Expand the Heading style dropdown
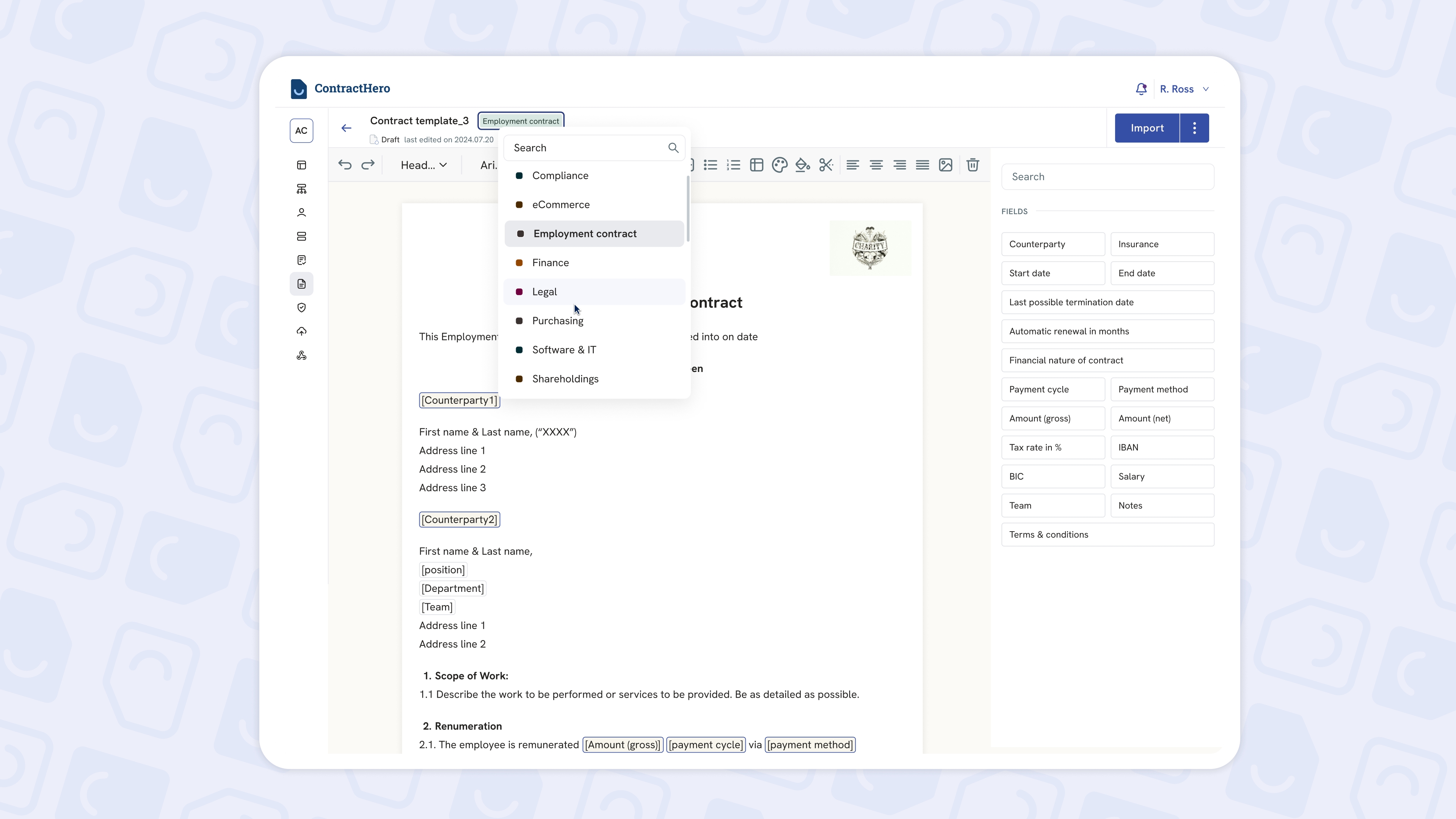The width and height of the screenshot is (1456, 819). [x=424, y=165]
